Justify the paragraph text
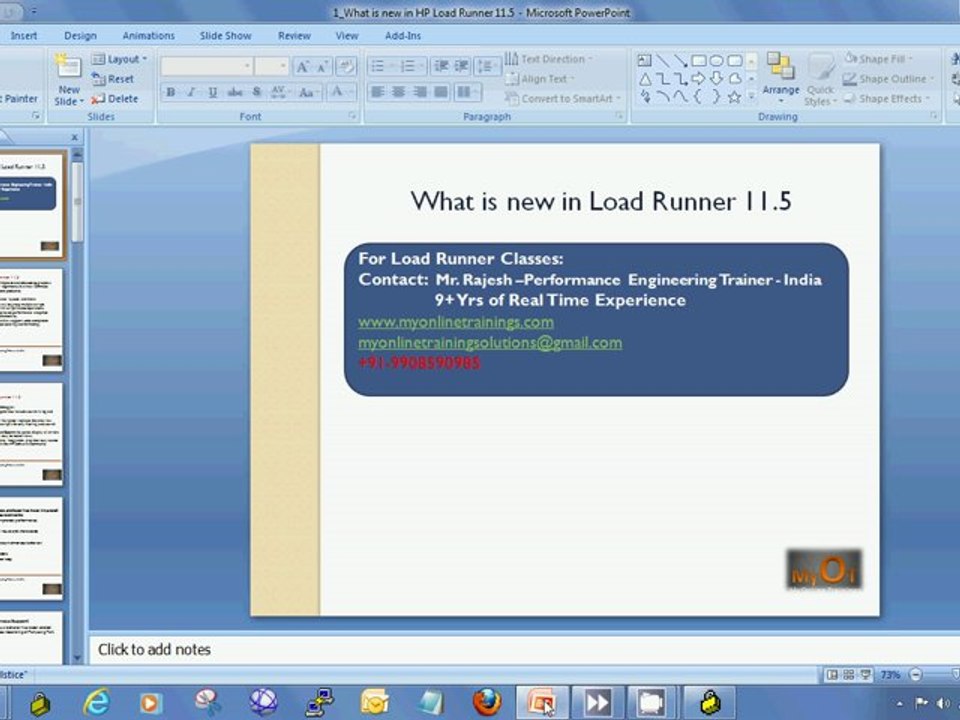 [441, 92]
